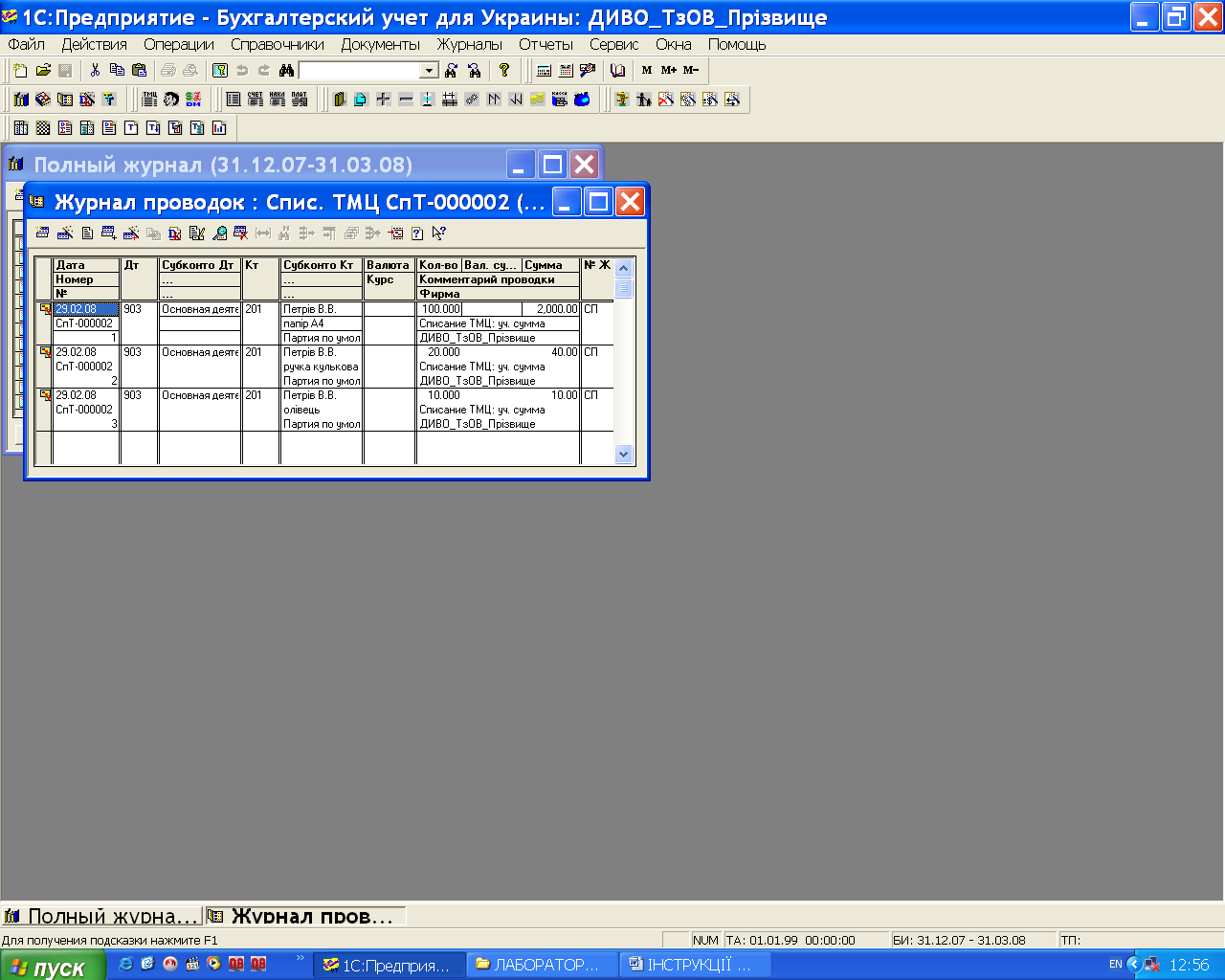Click the context help arrow-question cursor icon
Screen dimensions: 1225x980
point(439,233)
